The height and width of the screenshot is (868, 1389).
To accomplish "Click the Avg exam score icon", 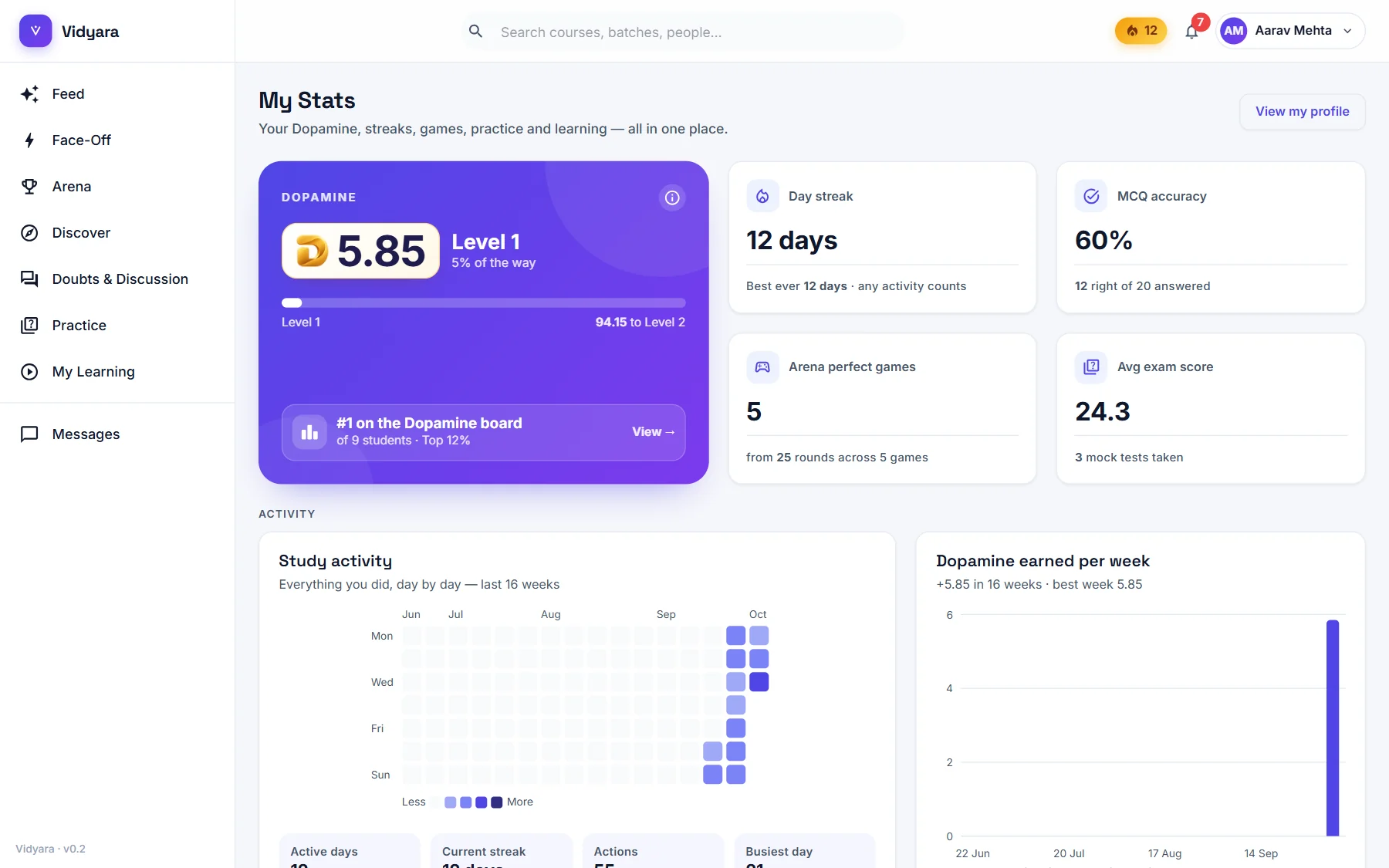I will 1091,367.
